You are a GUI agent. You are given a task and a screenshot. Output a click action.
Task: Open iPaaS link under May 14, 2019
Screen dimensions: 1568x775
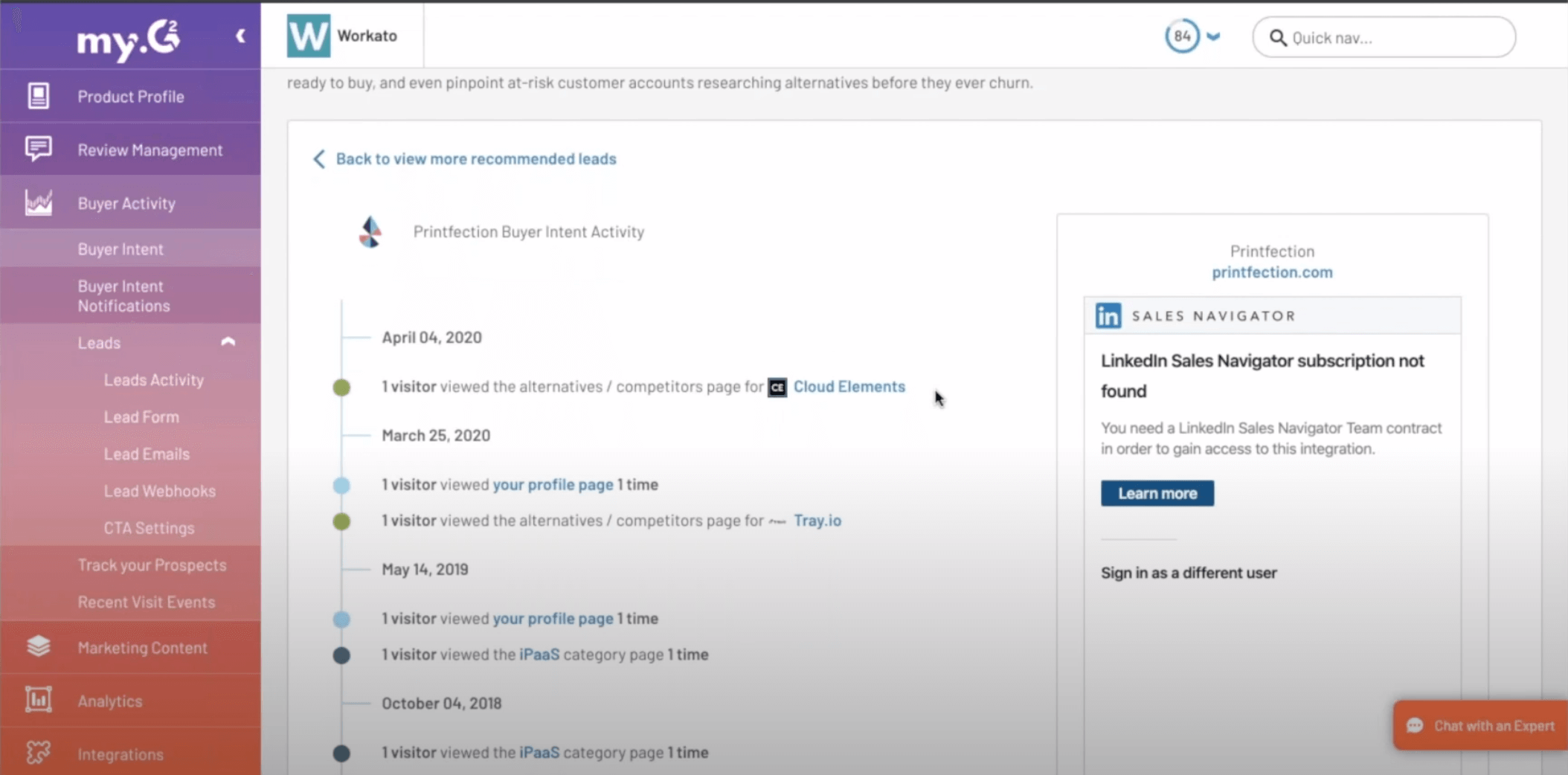coord(539,655)
